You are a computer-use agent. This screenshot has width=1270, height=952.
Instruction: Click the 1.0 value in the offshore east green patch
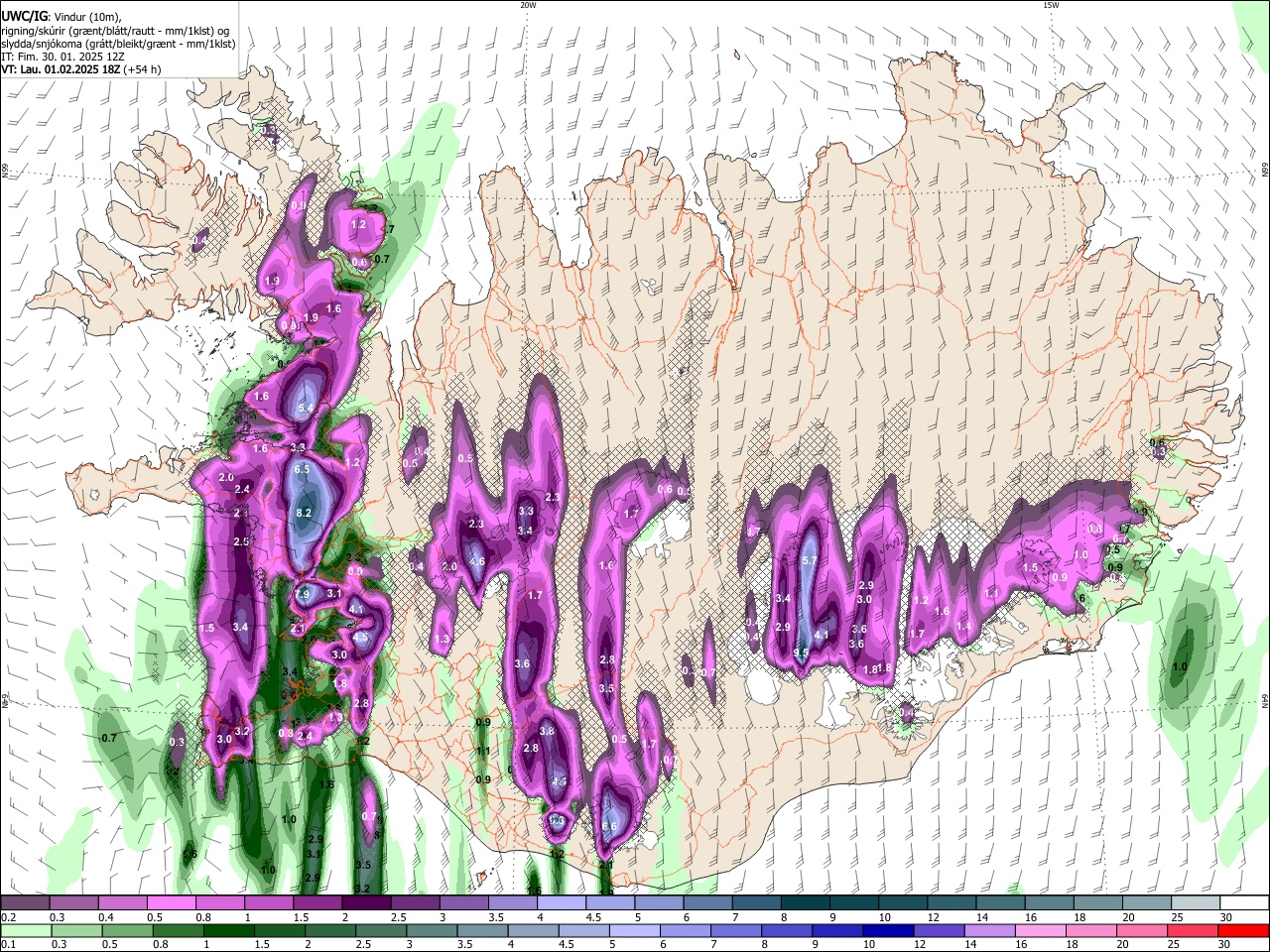(x=1180, y=667)
